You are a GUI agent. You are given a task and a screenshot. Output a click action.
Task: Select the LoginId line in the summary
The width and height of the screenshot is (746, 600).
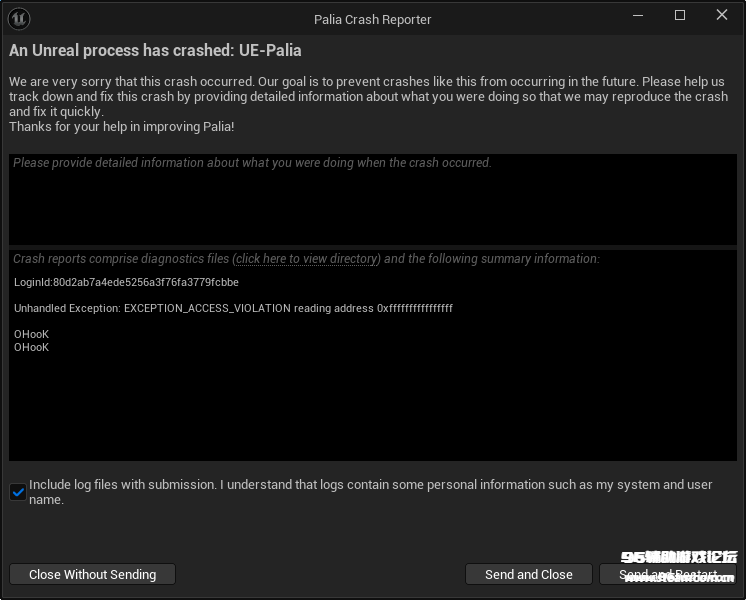click(126, 283)
